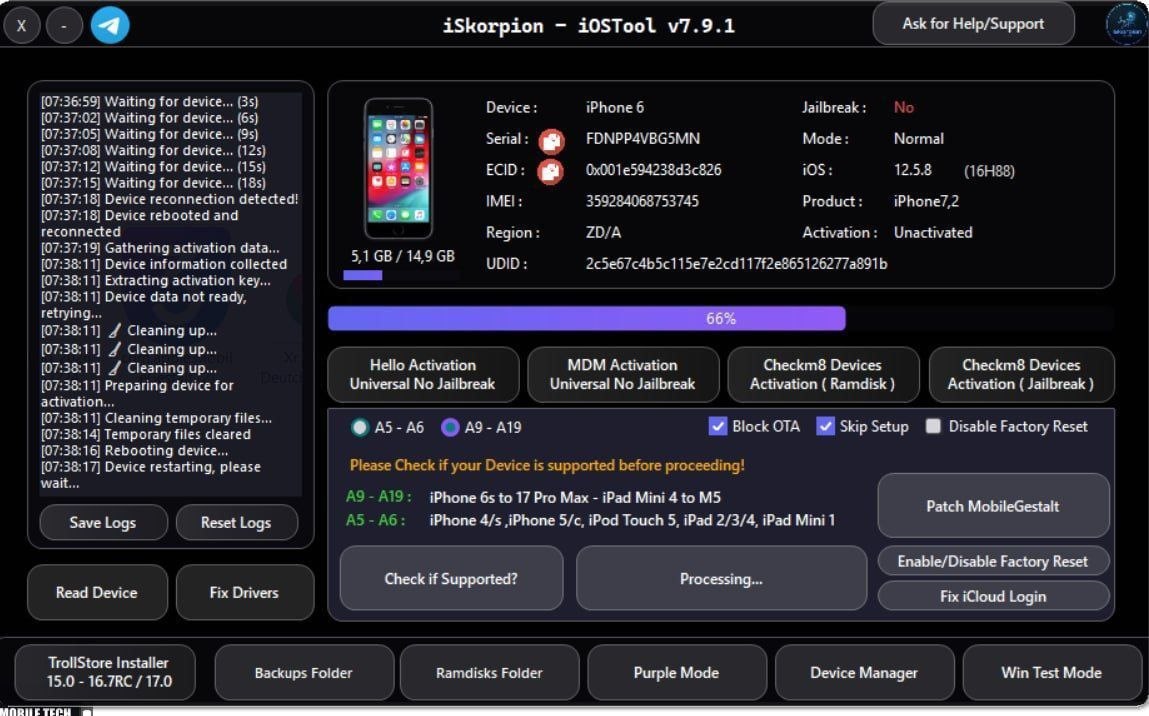Image resolution: width=1149 pixels, height=716 pixels.
Task: Click the Activation status Unactivated
Action: pyautogui.click(x=933, y=232)
